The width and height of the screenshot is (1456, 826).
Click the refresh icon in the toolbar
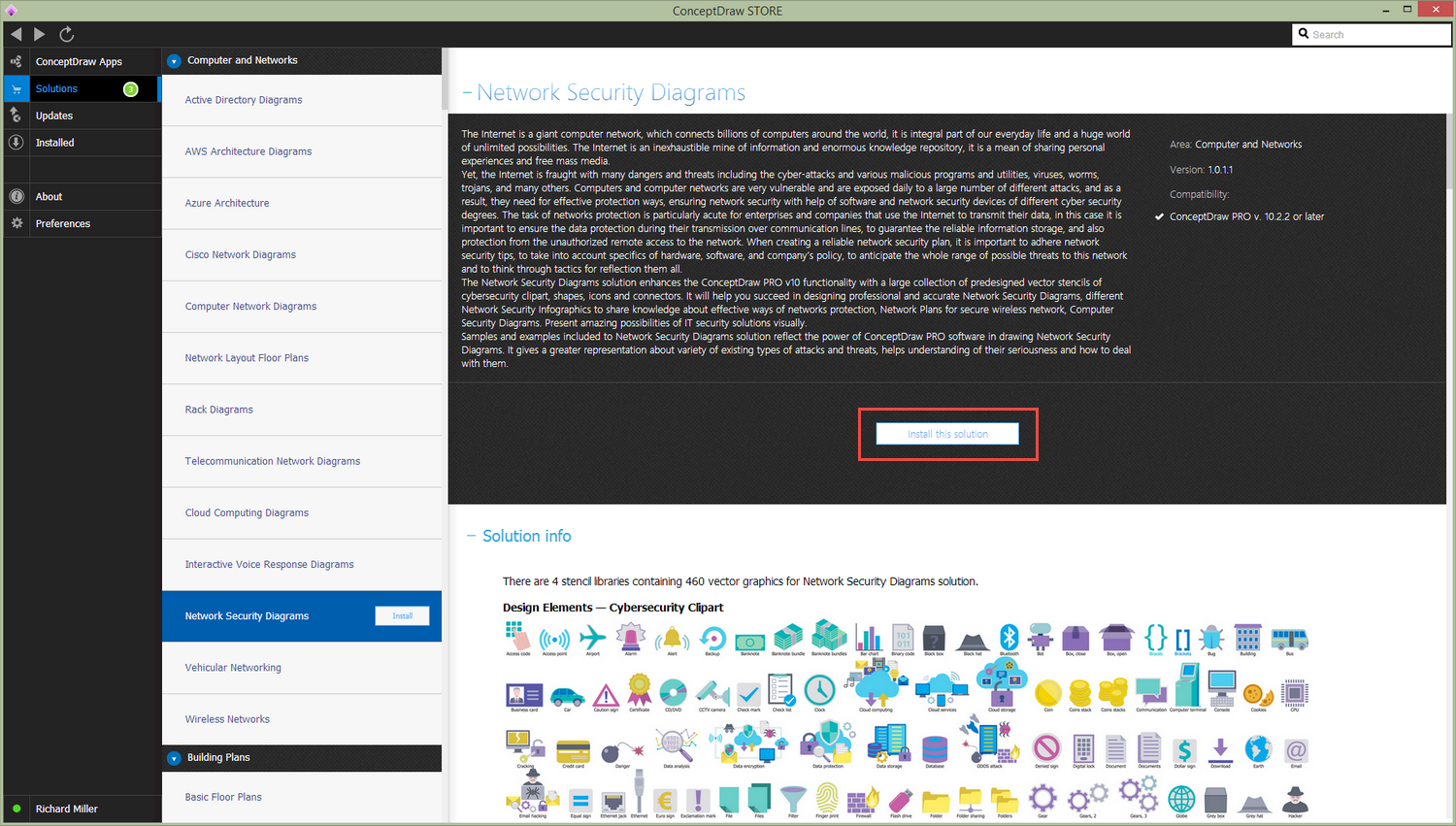tap(67, 34)
